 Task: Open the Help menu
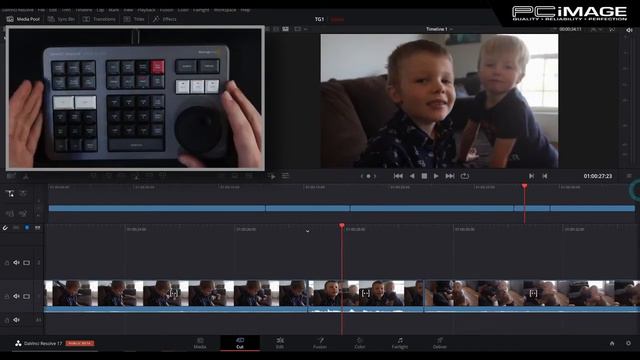pos(245,10)
